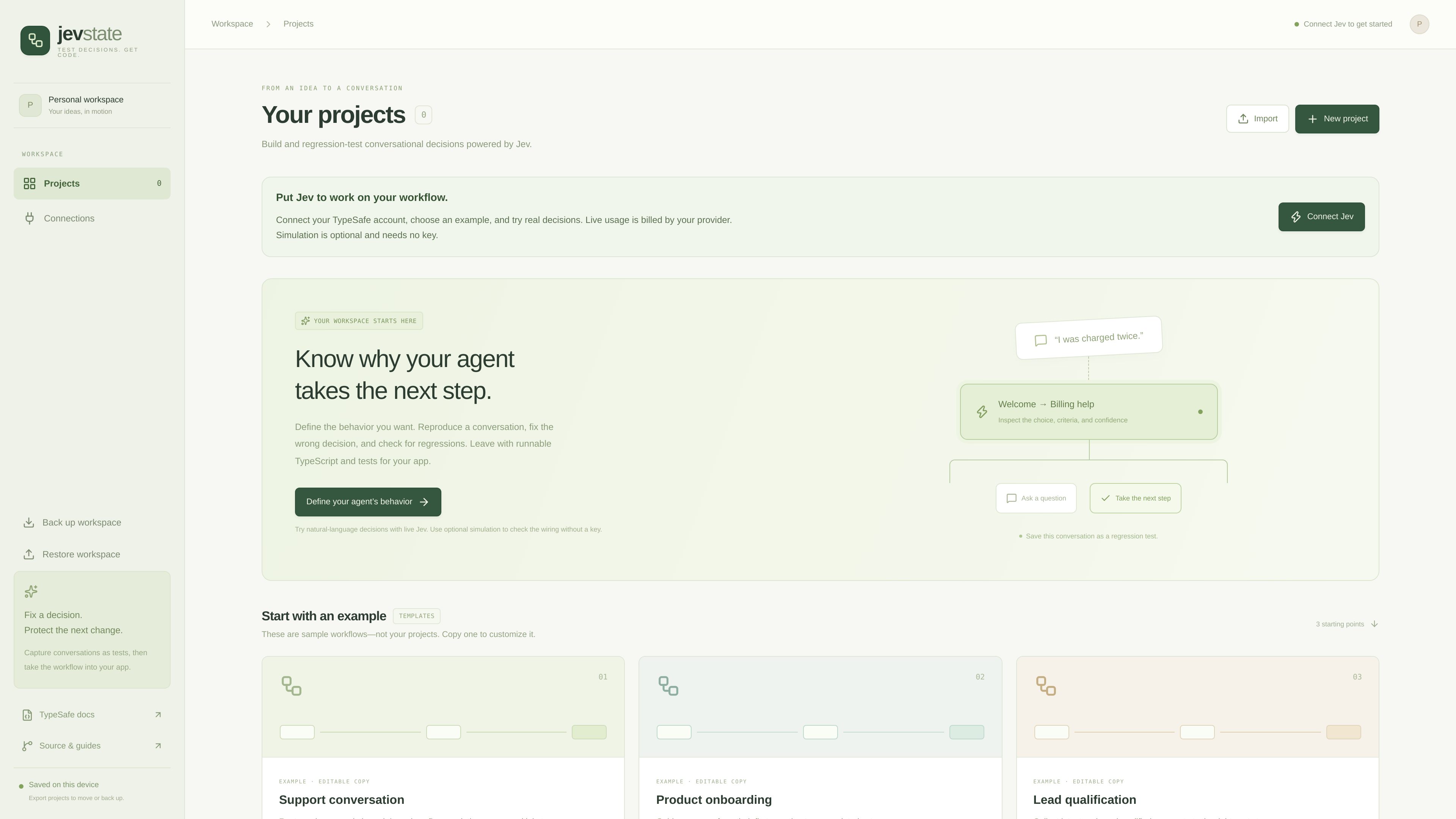
Task: Open Projects via its grid icon
Action: pos(30,184)
